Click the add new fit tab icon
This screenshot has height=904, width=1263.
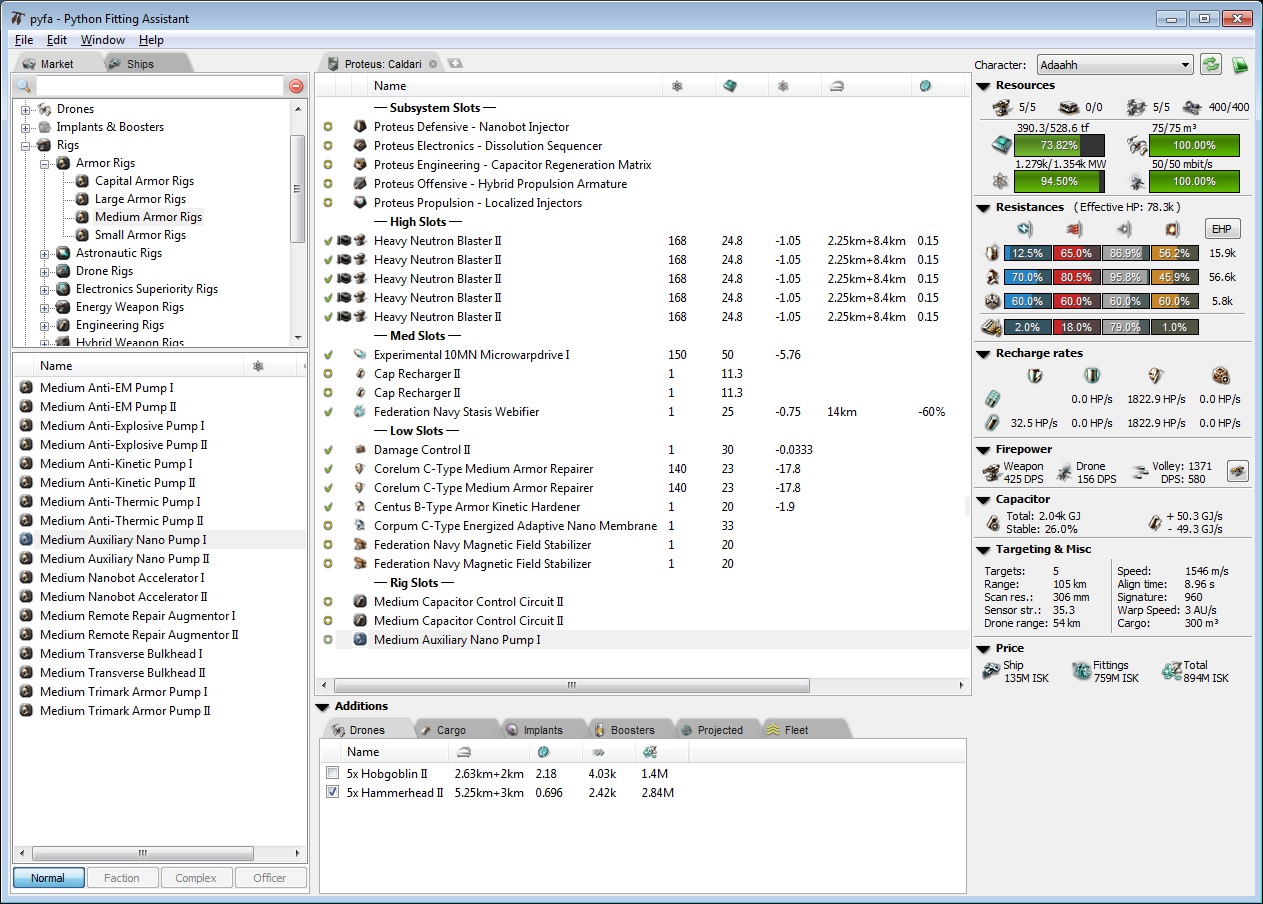tap(455, 64)
